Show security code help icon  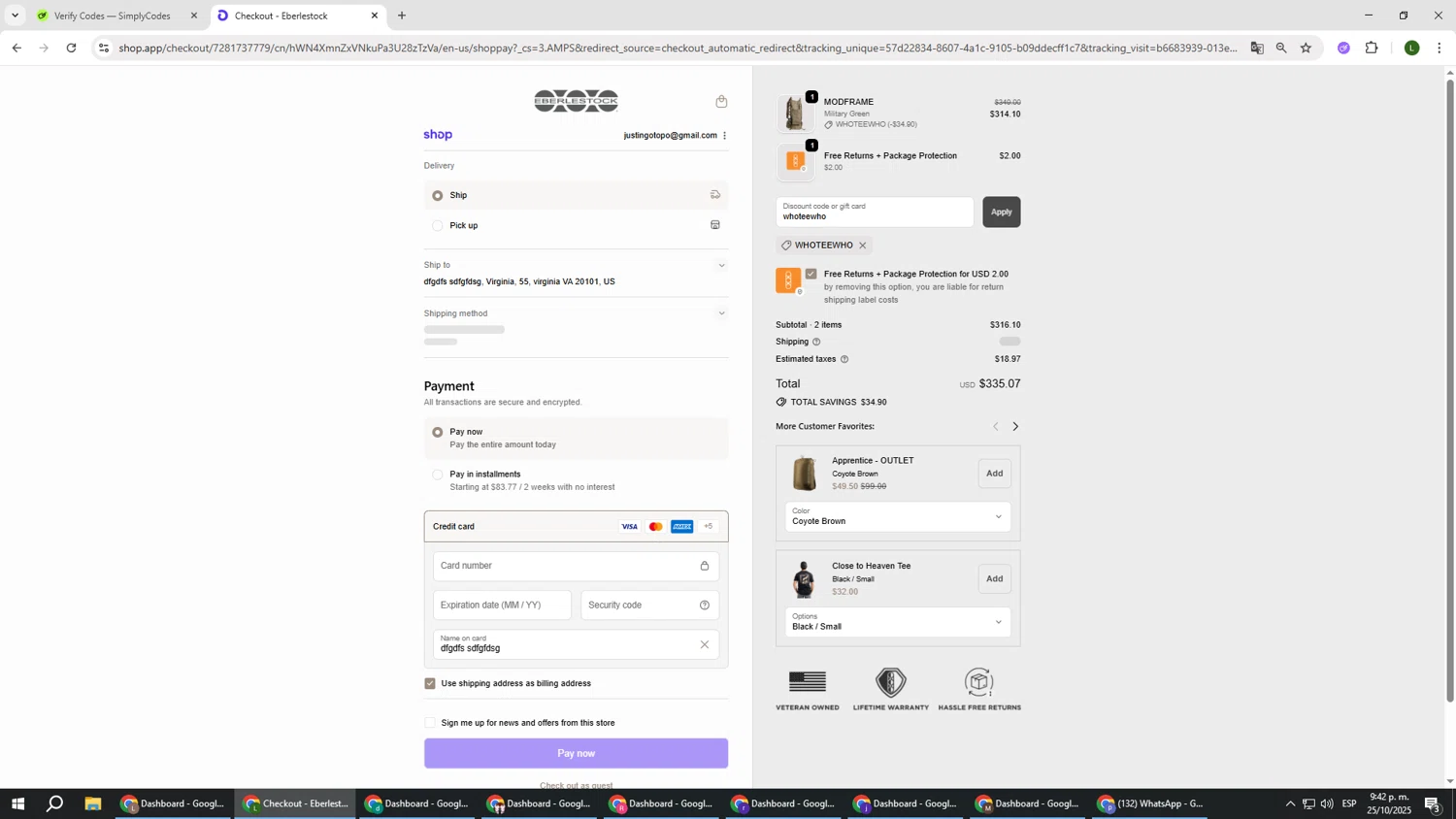[705, 606]
